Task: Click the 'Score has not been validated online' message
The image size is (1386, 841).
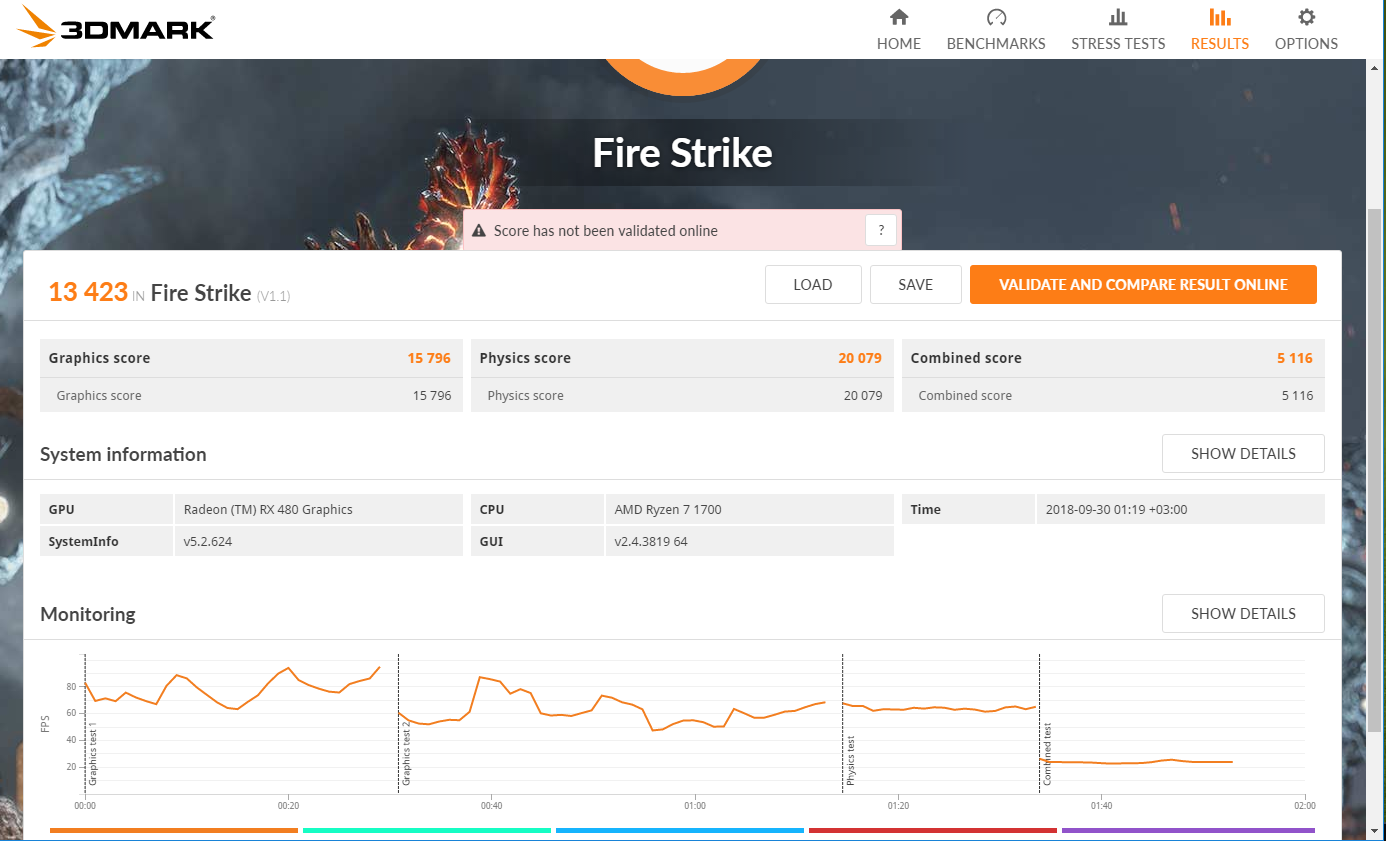Action: coord(606,231)
